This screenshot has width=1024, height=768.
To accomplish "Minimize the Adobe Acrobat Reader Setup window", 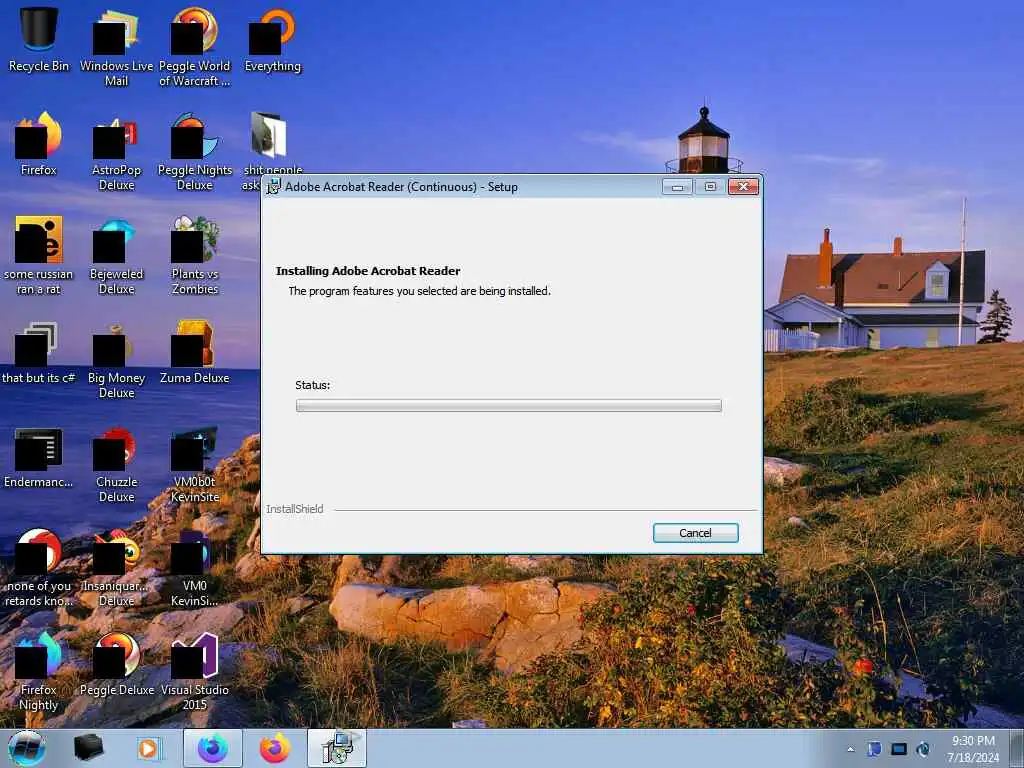I will (677, 187).
